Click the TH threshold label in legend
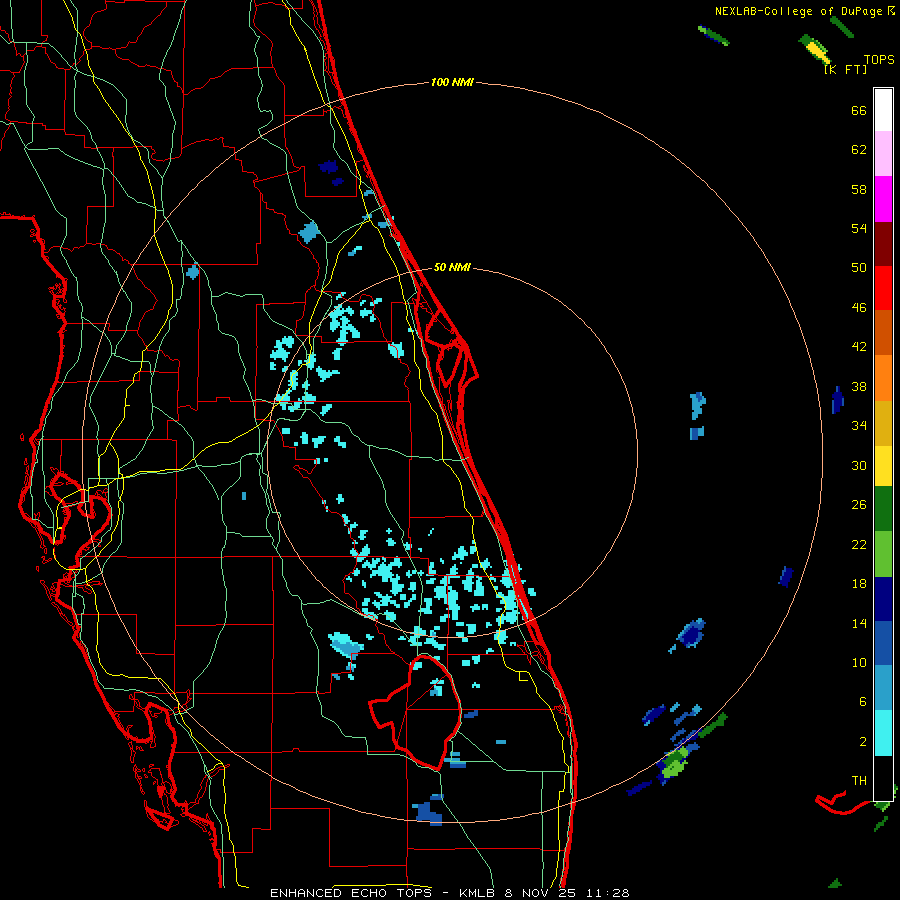 pos(859,780)
